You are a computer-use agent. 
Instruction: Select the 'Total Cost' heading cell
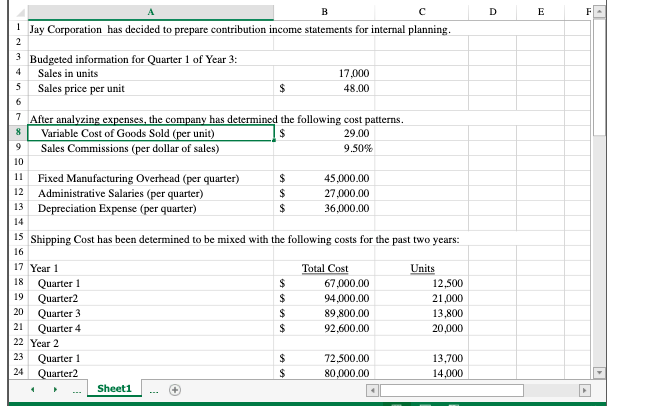click(x=324, y=268)
